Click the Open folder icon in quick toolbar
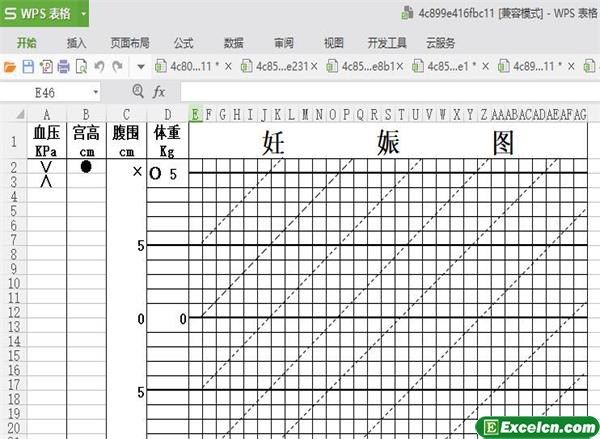 pyautogui.click(x=10, y=67)
